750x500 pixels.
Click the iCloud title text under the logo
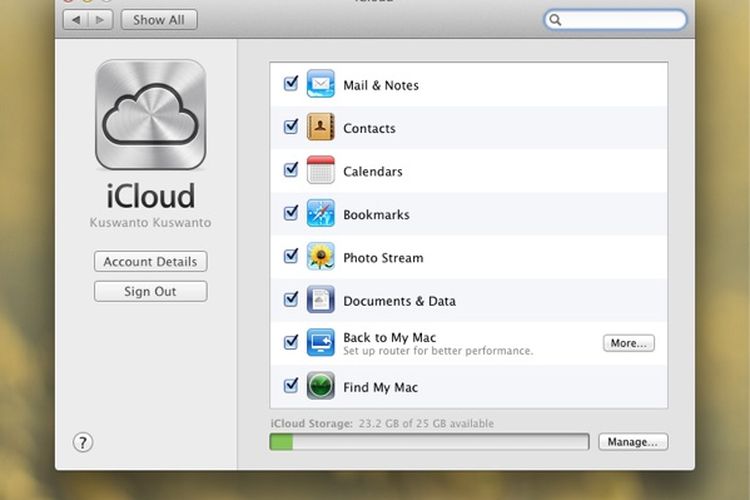point(151,196)
